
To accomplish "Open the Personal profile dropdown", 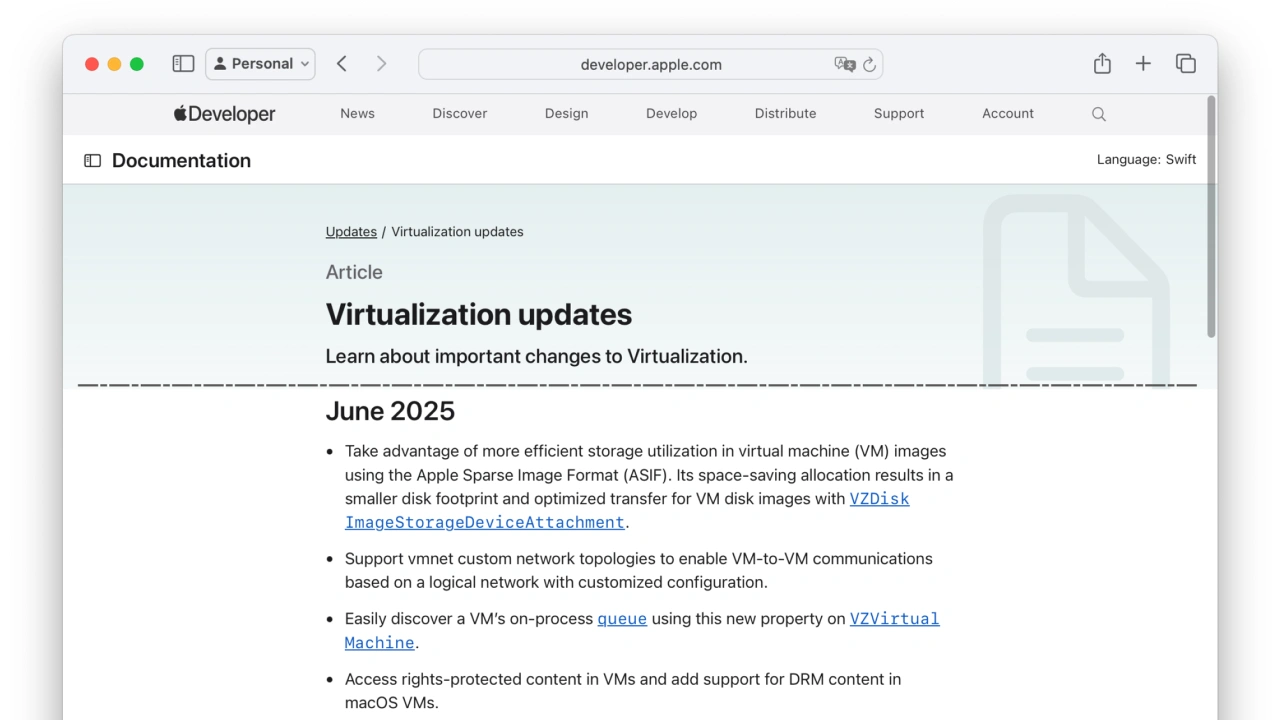I will point(260,64).
